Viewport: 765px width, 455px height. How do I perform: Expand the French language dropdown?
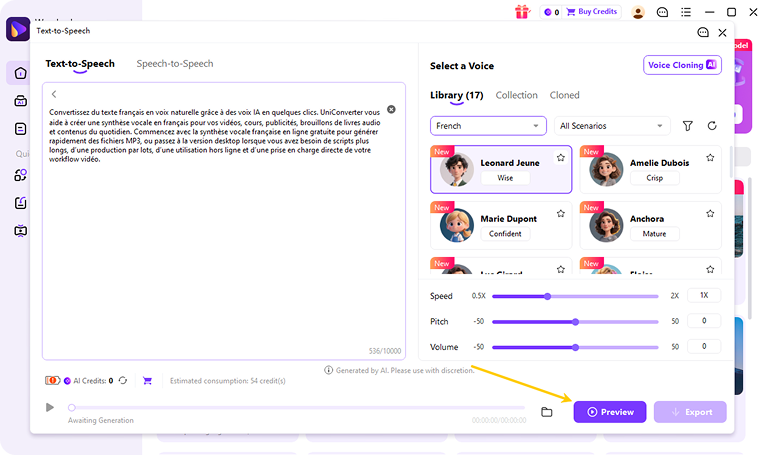[x=488, y=126]
